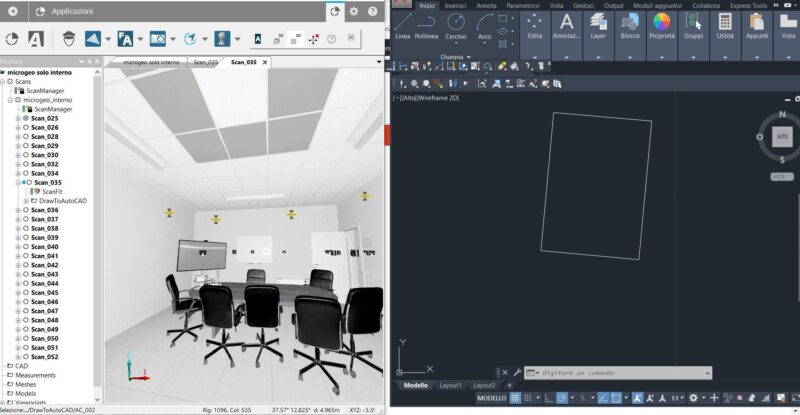Click the Alto view label in viewport controls
800x415 pixels.
[x=409, y=97]
